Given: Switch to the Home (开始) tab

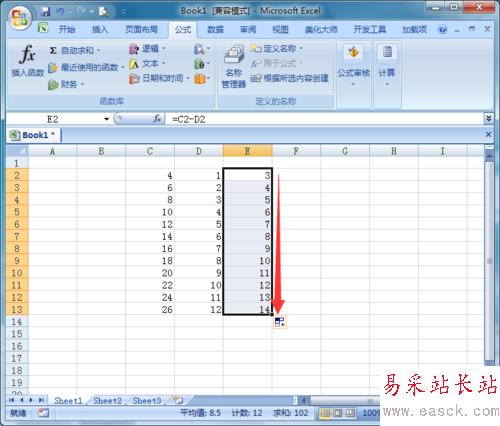Looking at the screenshot, I should pyautogui.click(x=67, y=30).
